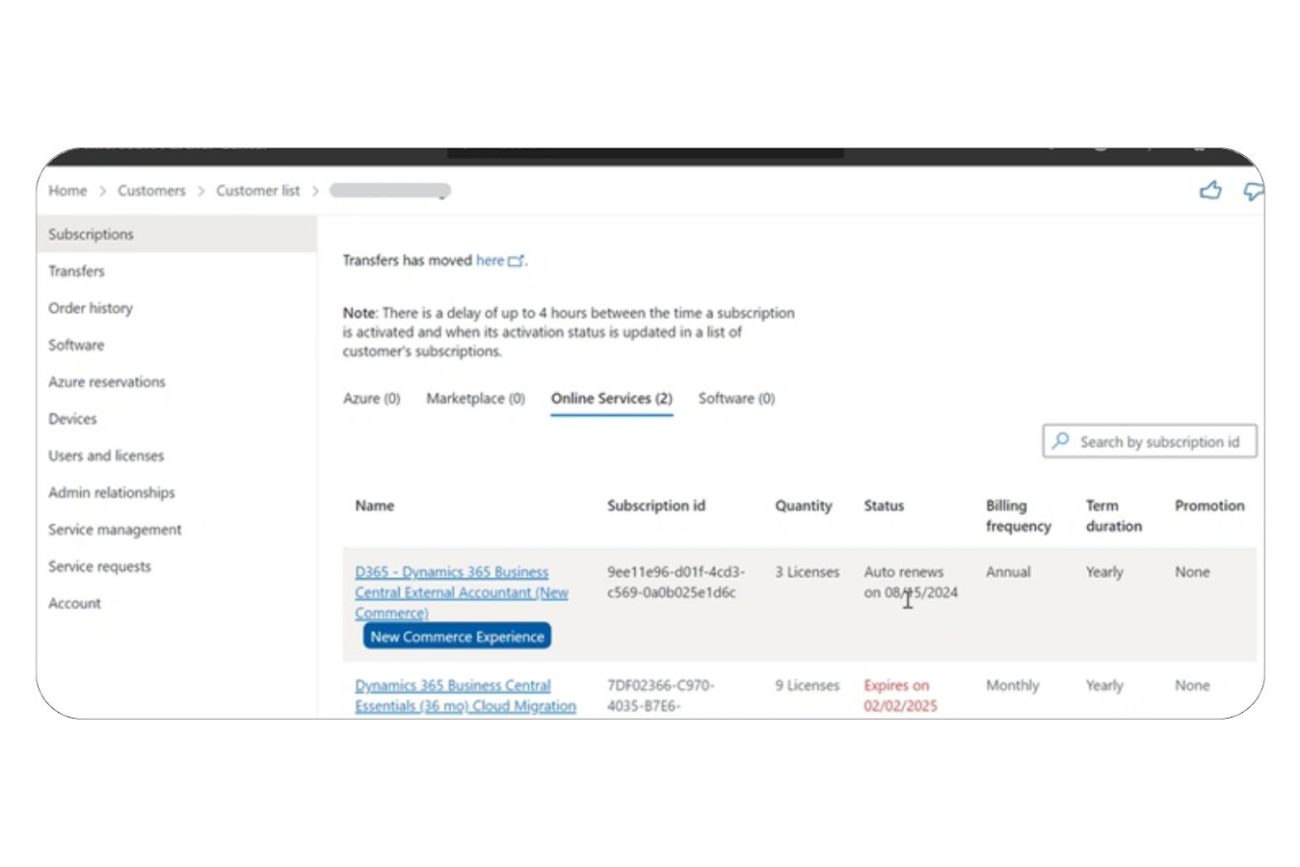
Task: Click subscription id starting 7DF02366
Action: pyautogui.click(x=661, y=696)
